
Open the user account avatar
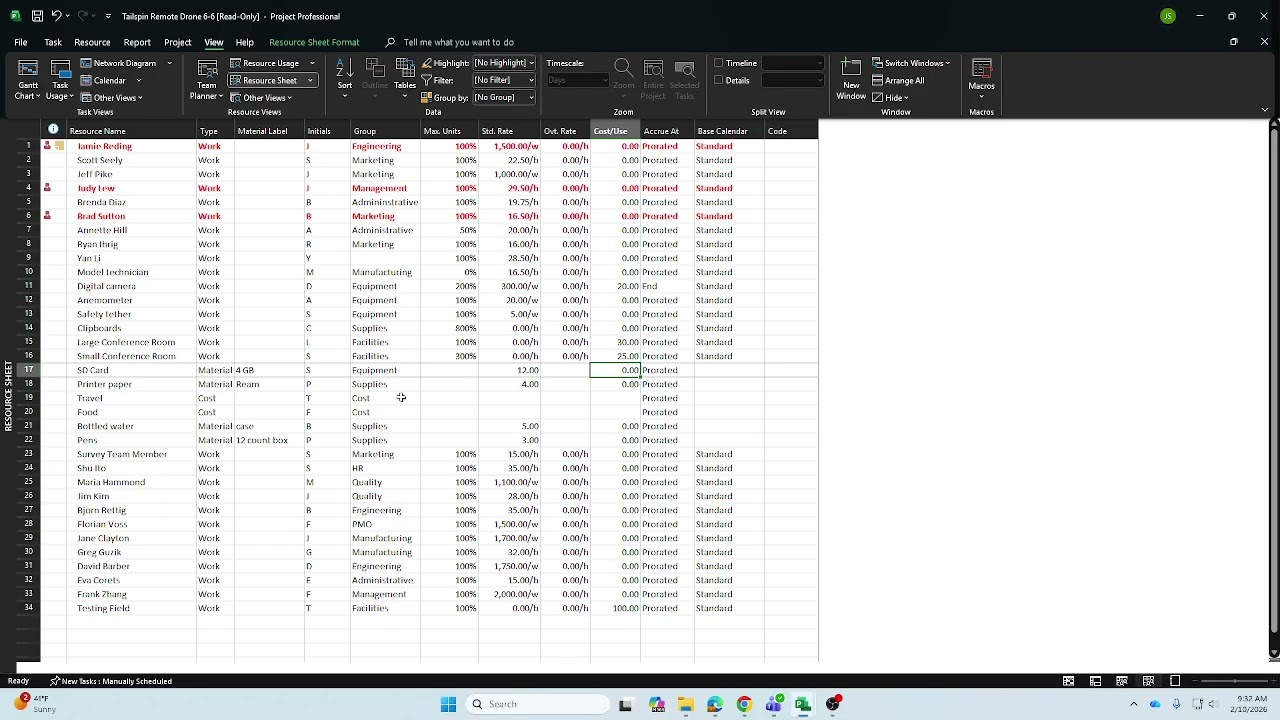1168,16
